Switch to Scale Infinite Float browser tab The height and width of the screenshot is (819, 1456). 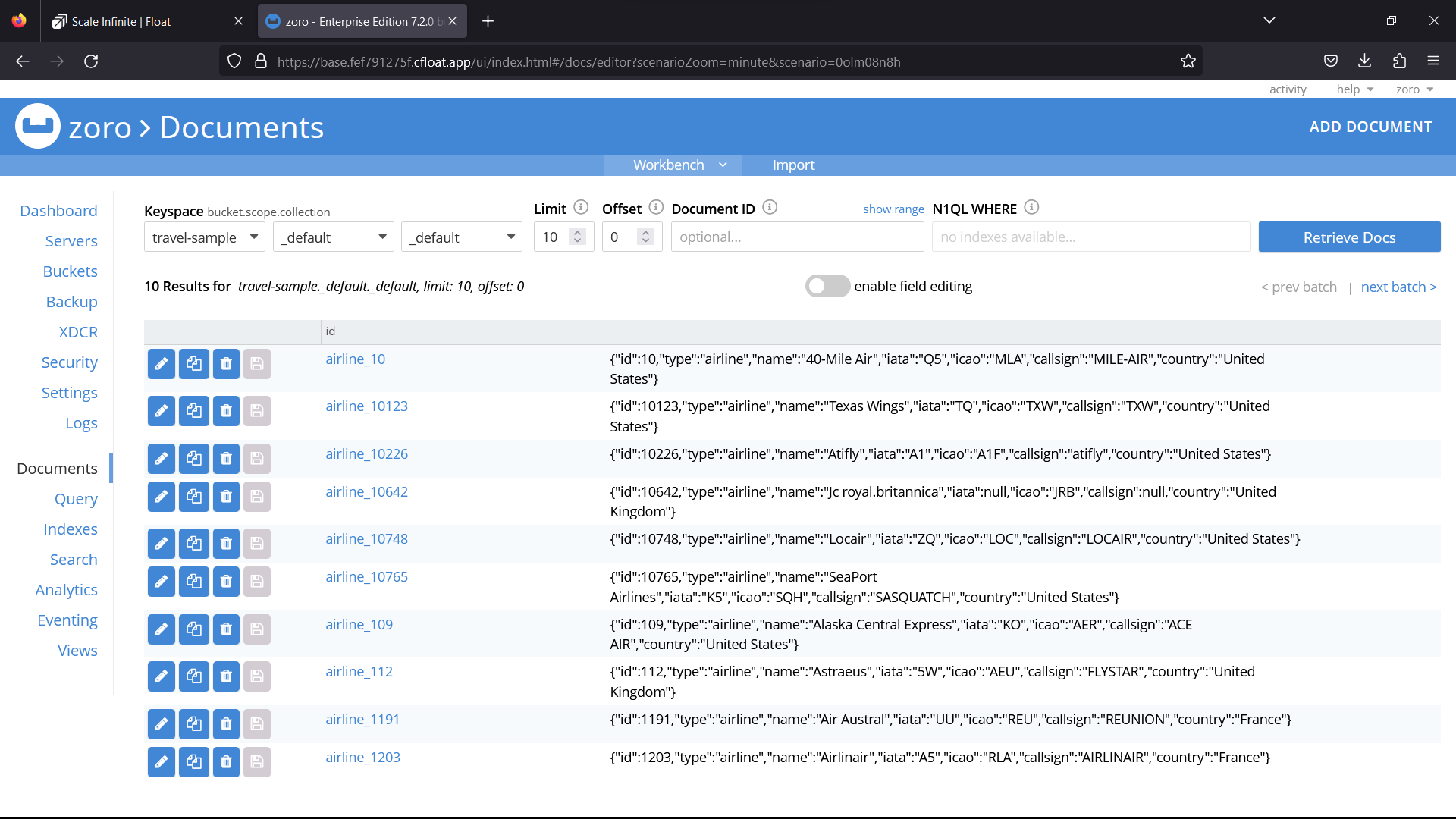148,21
